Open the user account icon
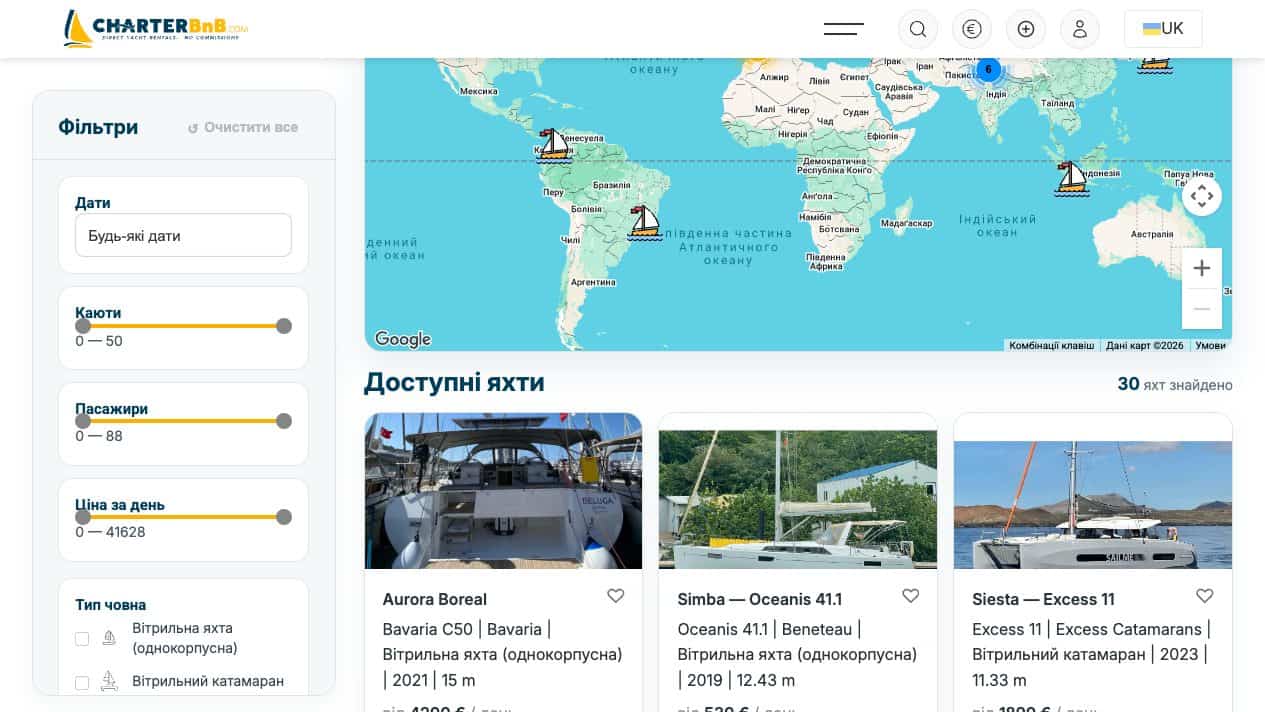1265x712 pixels. [1080, 29]
